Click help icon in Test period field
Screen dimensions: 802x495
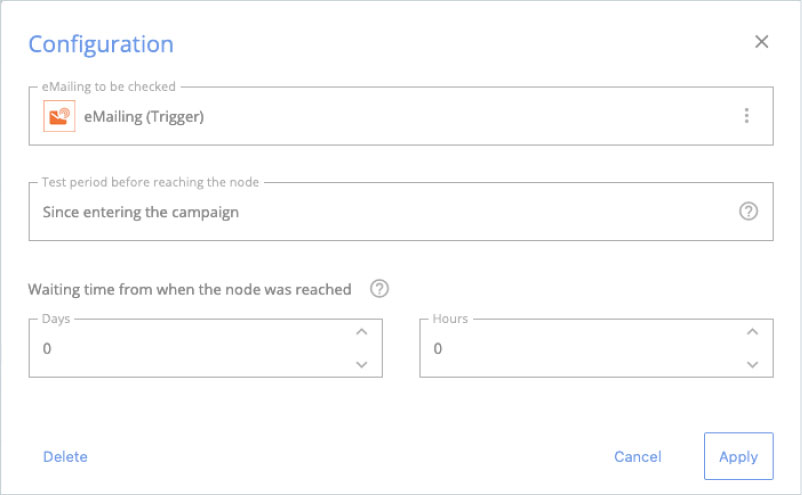click(x=748, y=212)
